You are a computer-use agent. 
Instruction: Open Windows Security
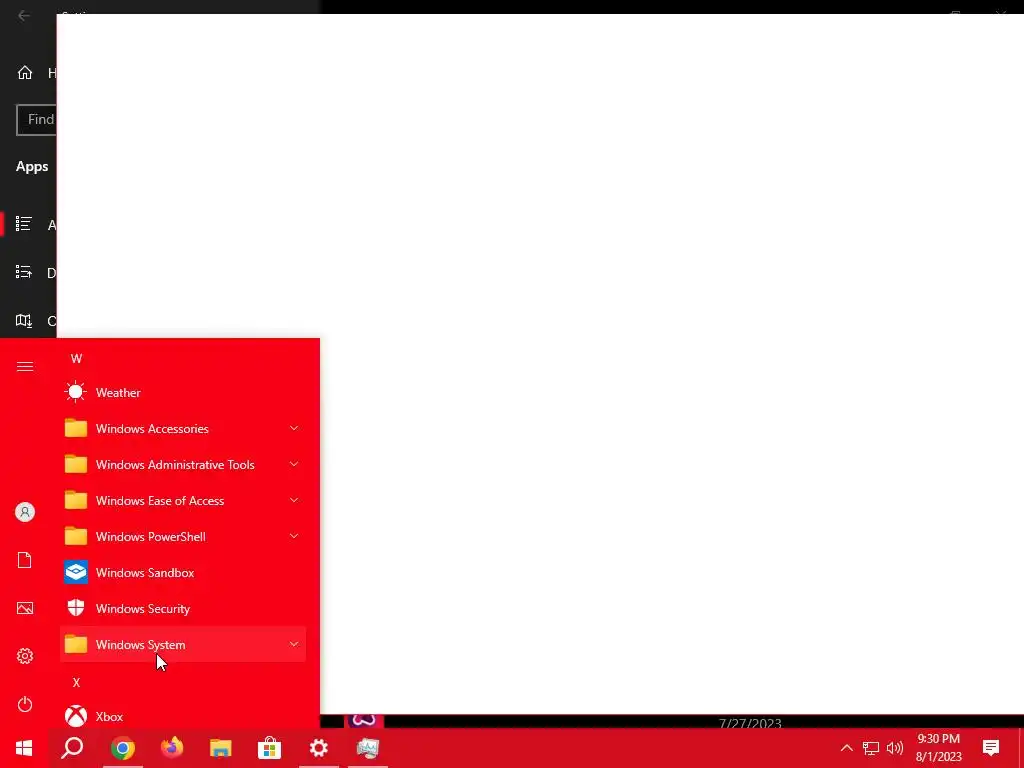[183, 608]
